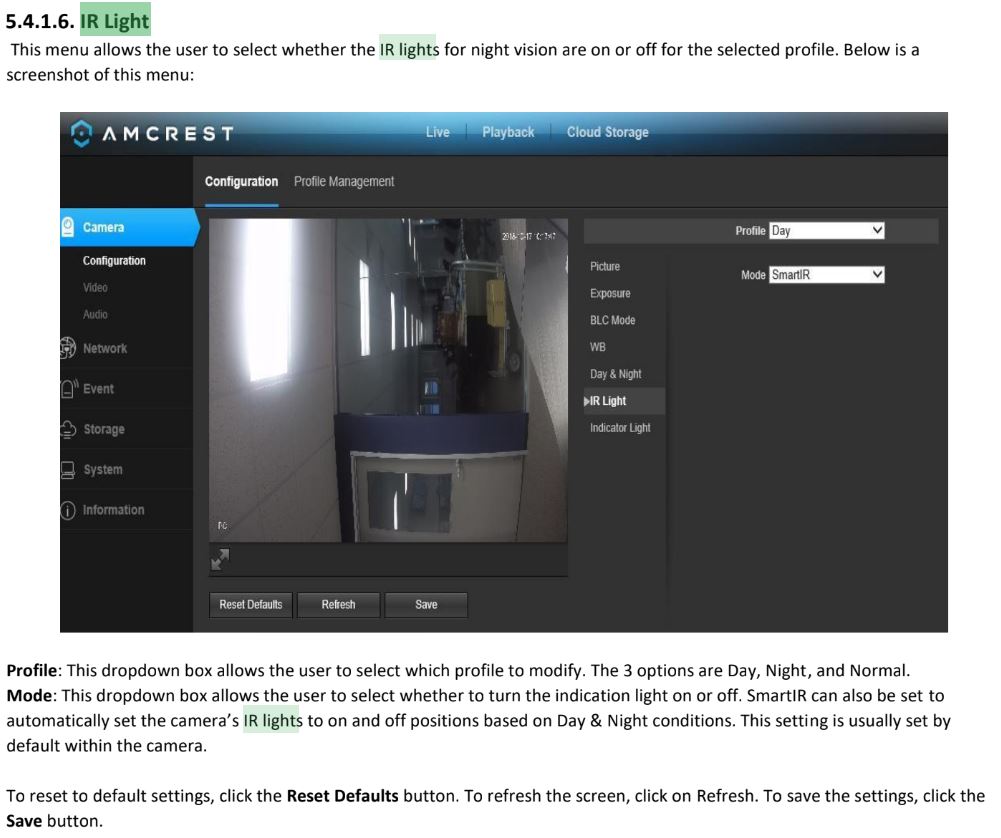Select the top Configuration tab
This screenshot has height=838, width=1001.
click(241, 181)
